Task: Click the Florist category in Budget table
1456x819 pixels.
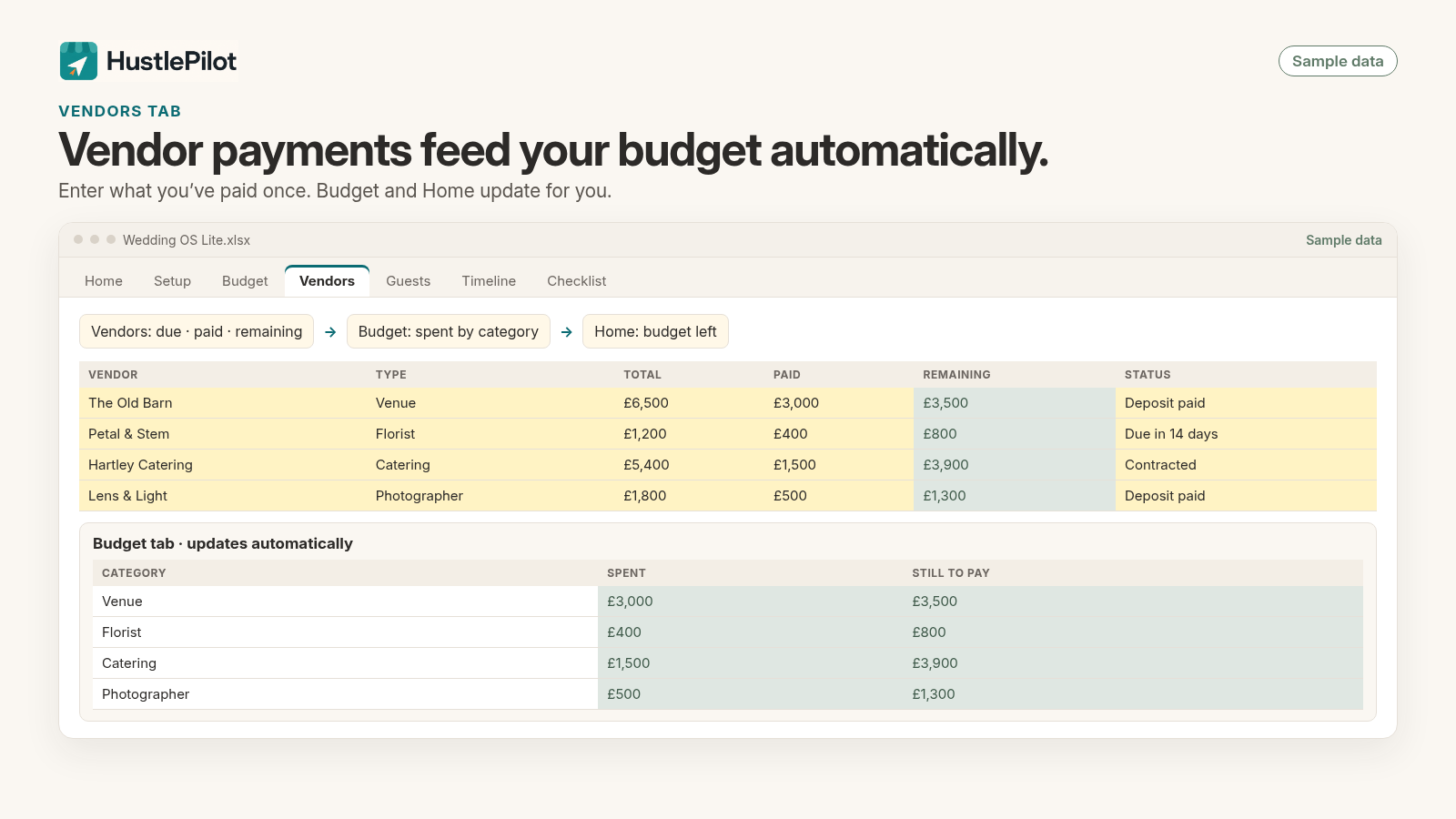Action: click(x=345, y=632)
